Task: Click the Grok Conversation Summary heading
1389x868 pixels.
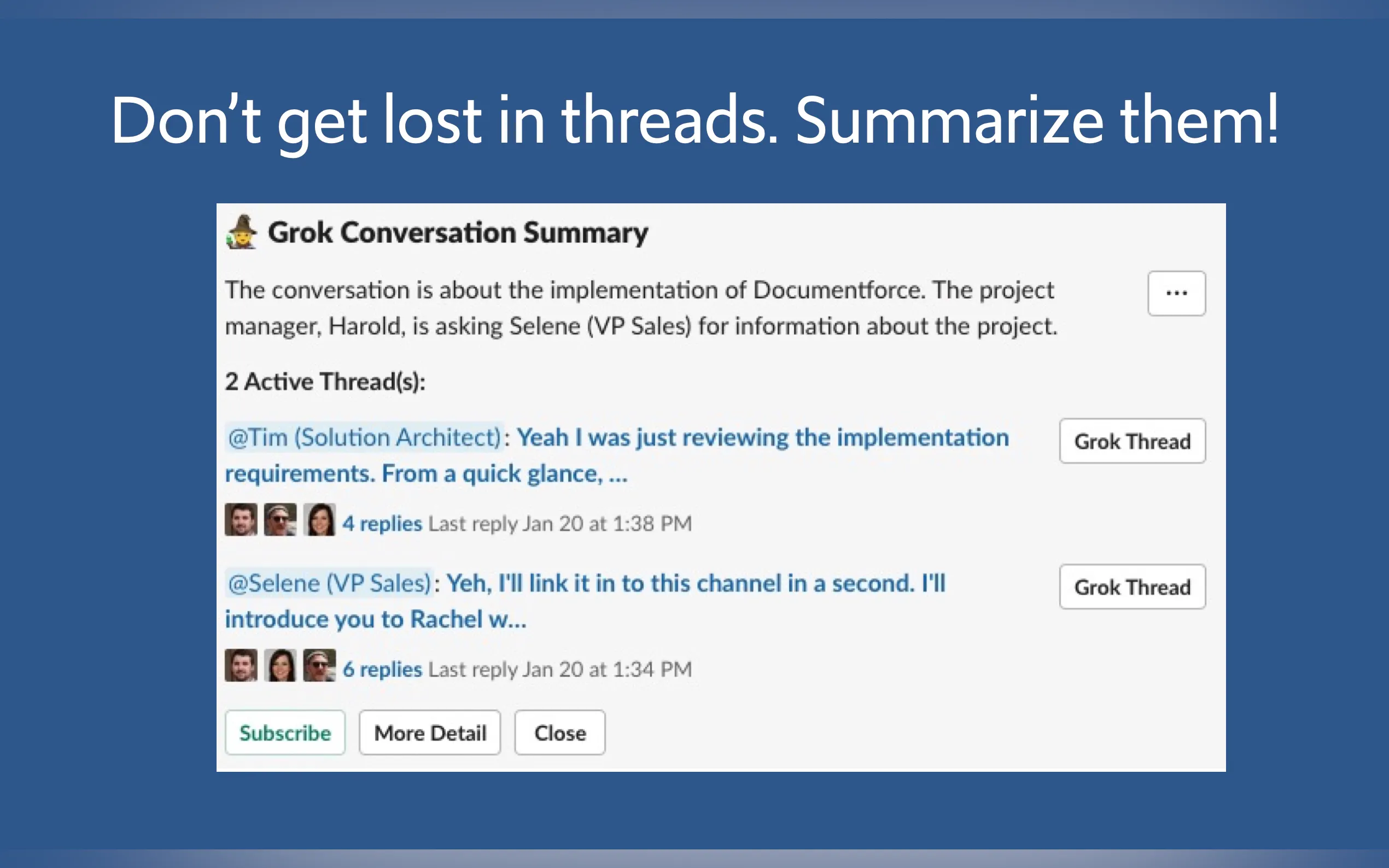Action: point(458,233)
